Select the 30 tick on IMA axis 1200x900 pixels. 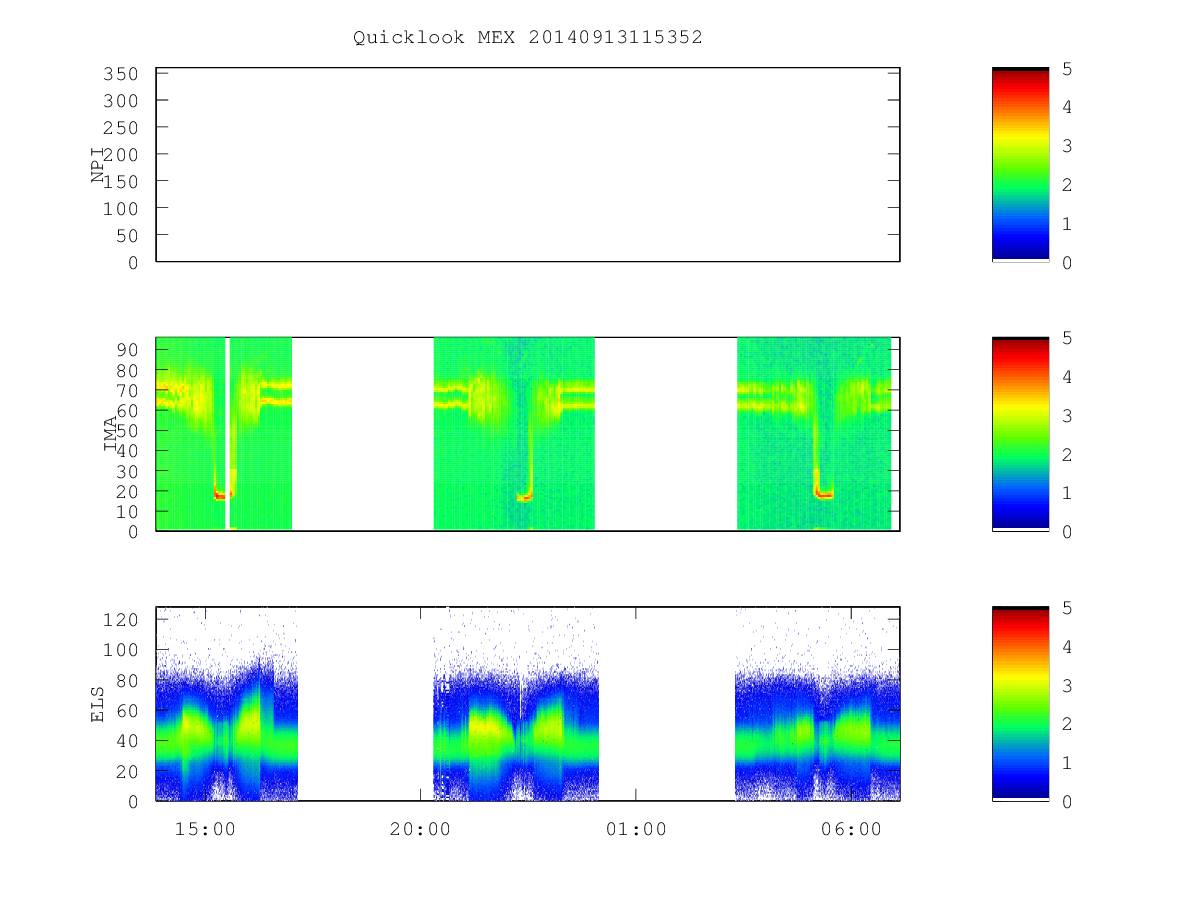tap(127, 471)
